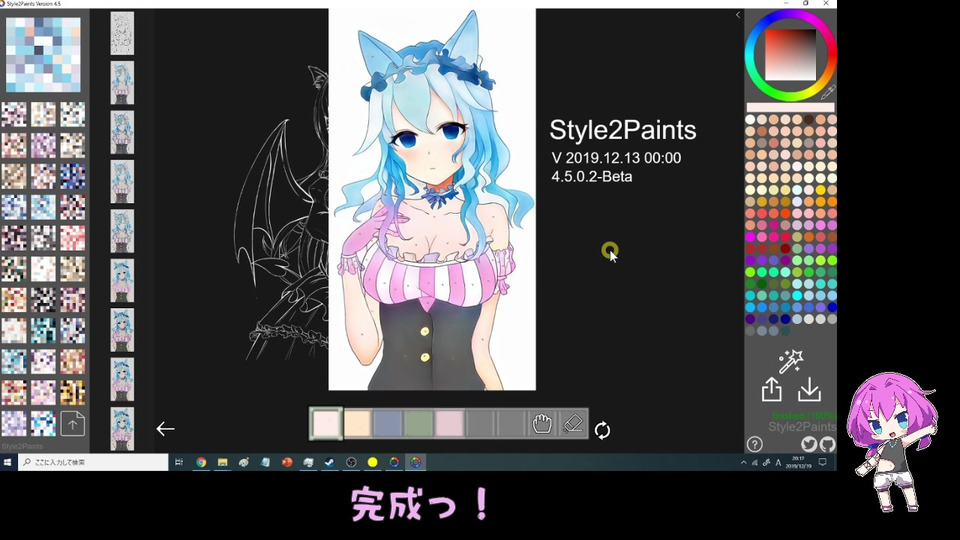The width and height of the screenshot is (960, 540).
Task: Select the peach color slot
Action: coord(357,423)
